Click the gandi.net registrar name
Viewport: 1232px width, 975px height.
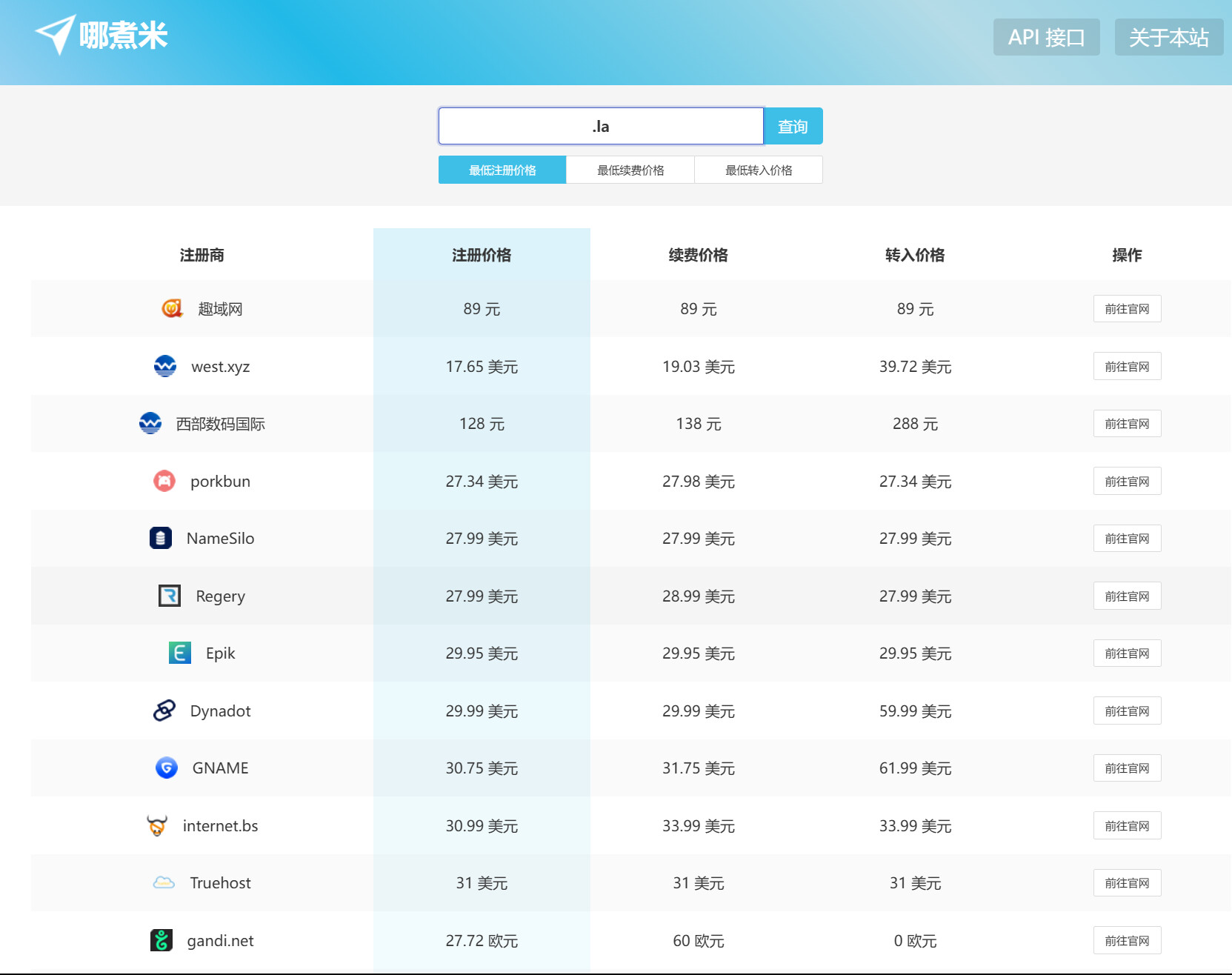pos(220,940)
